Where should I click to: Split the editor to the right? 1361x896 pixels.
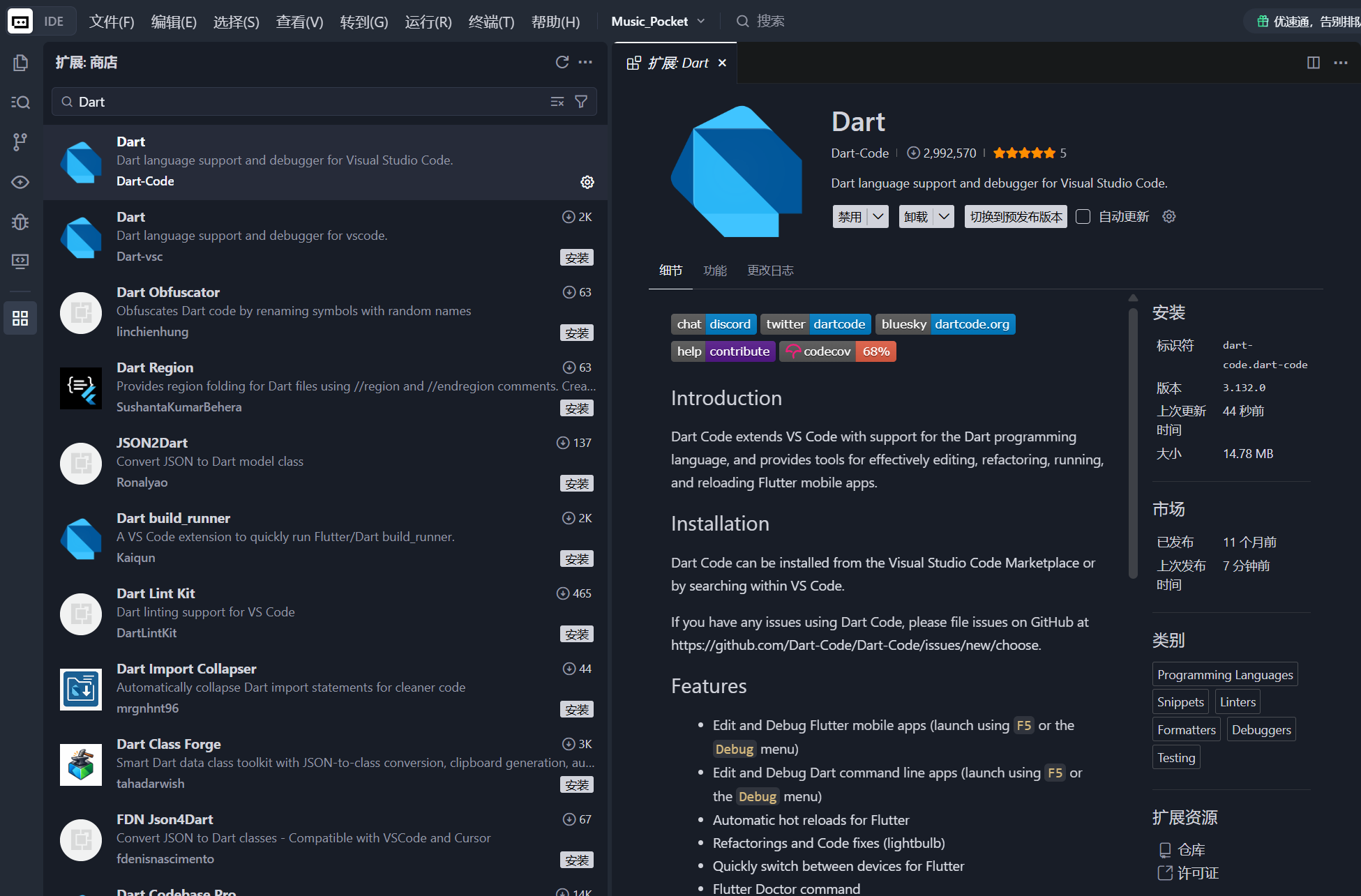[x=1314, y=63]
